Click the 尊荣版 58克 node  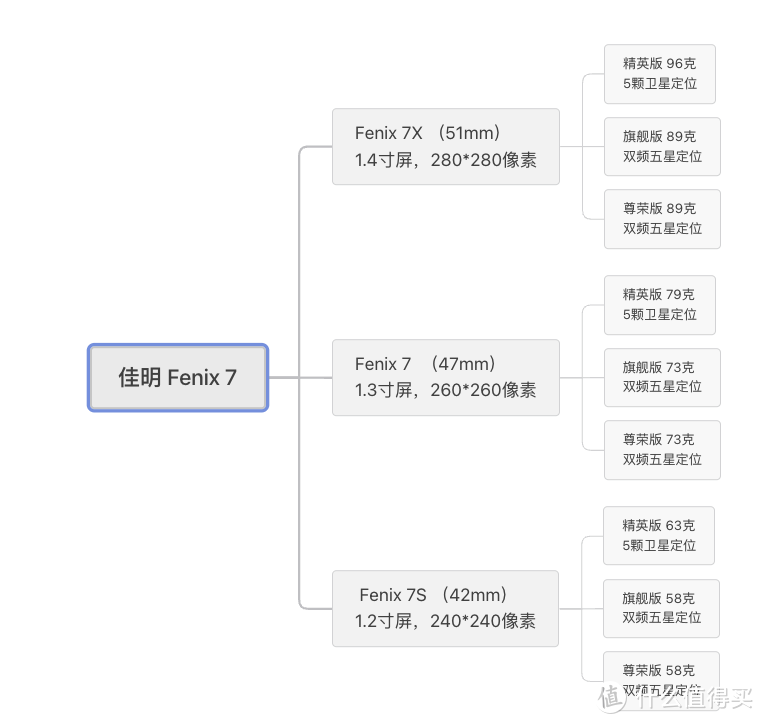tap(661, 681)
